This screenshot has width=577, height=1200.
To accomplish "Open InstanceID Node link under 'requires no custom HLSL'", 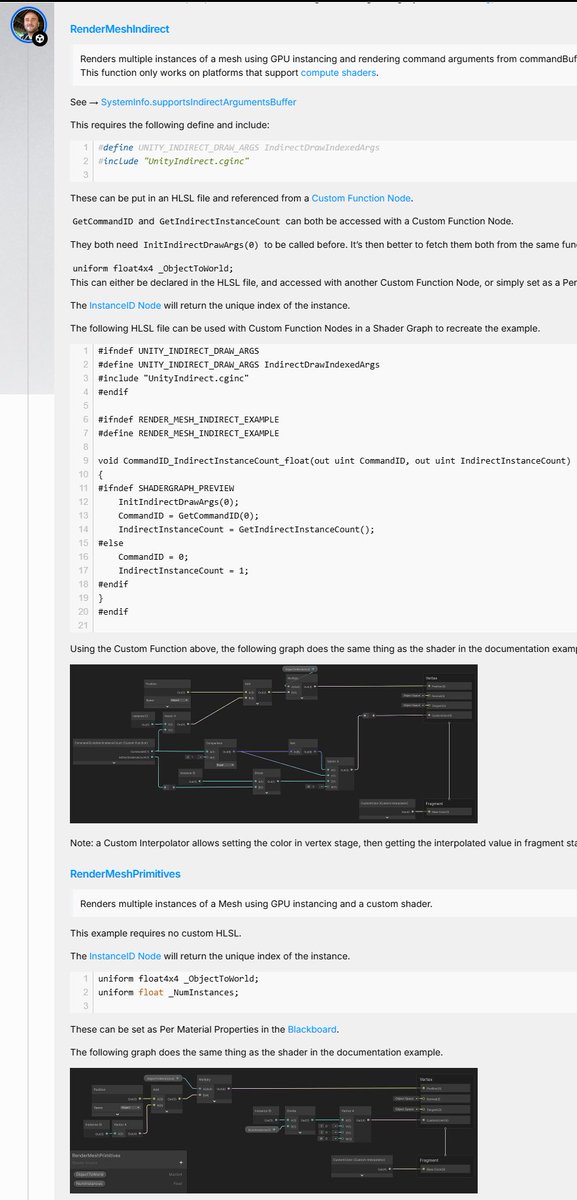I will [x=125, y=956].
